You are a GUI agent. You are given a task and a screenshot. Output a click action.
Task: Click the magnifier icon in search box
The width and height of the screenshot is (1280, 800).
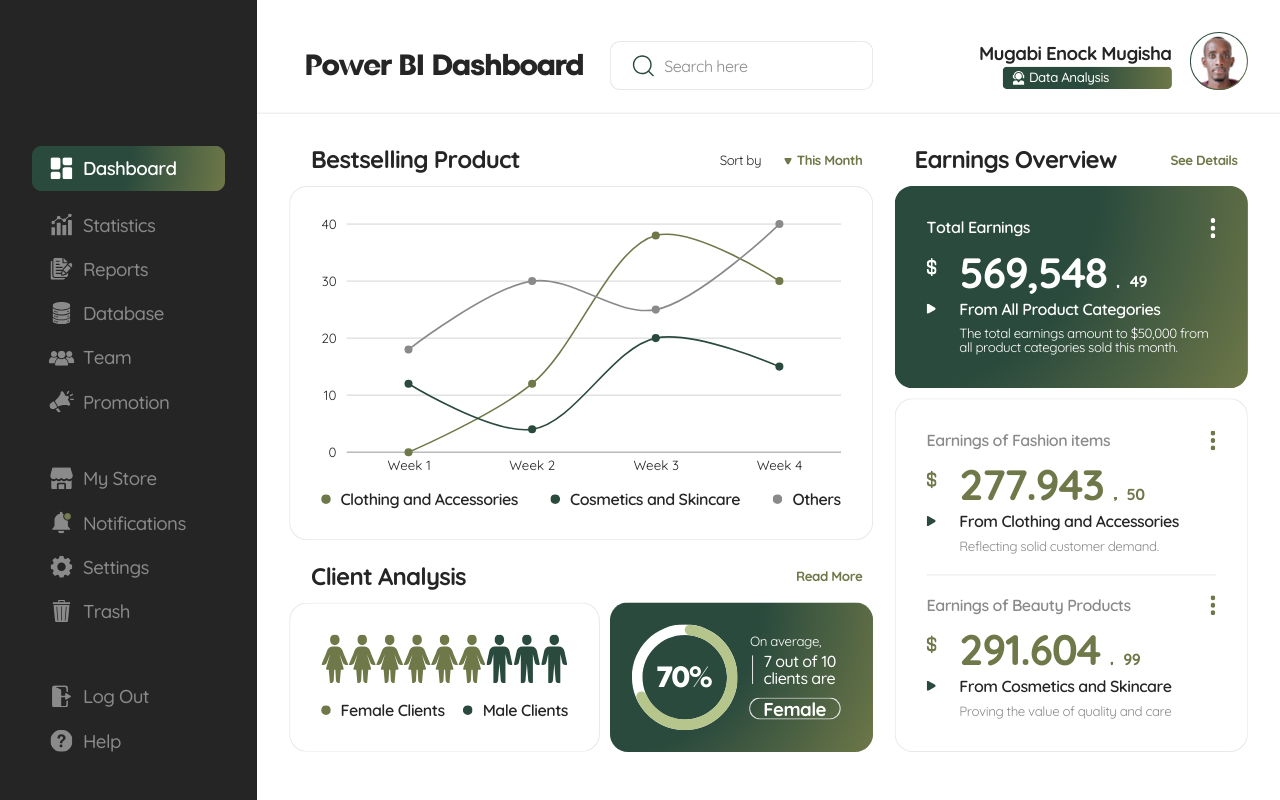coord(643,66)
